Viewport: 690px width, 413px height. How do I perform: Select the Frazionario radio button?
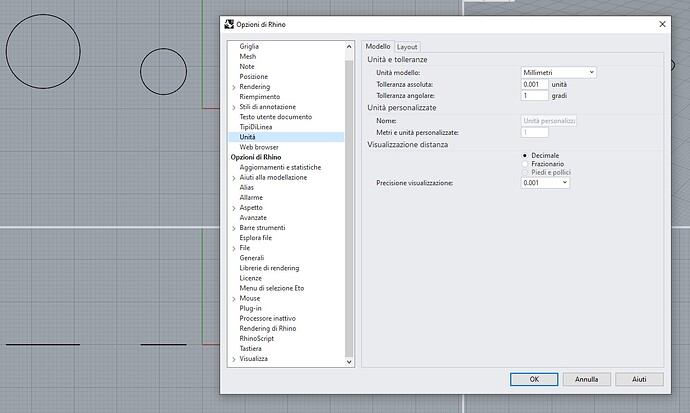coord(525,164)
